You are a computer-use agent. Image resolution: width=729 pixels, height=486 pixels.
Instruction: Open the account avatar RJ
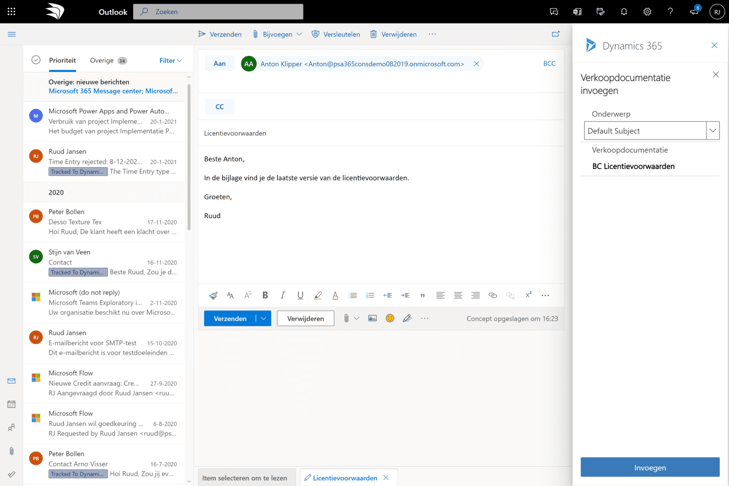pyautogui.click(x=717, y=12)
